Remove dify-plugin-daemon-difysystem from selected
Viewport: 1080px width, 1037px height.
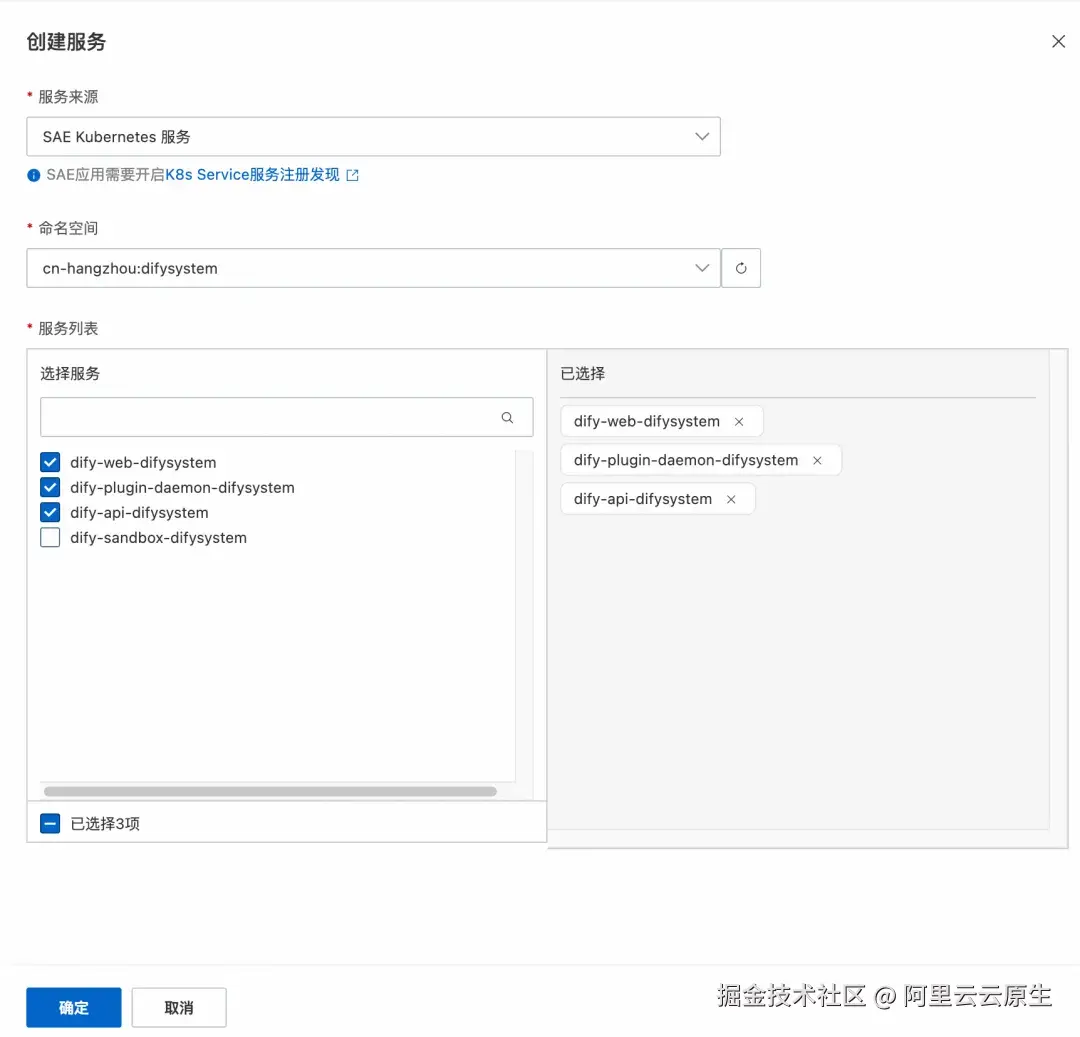click(818, 461)
